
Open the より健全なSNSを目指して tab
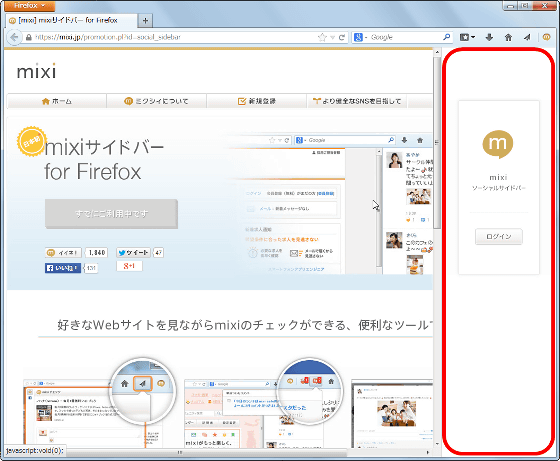pyautogui.click(x=357, y=101)
